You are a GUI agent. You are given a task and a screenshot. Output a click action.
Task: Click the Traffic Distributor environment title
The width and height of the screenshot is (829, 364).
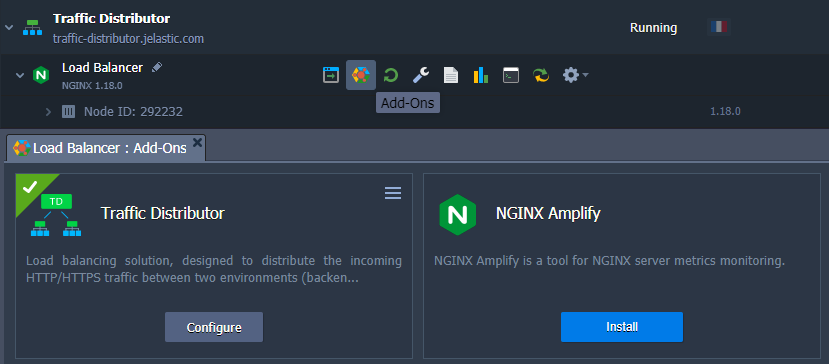112,19
